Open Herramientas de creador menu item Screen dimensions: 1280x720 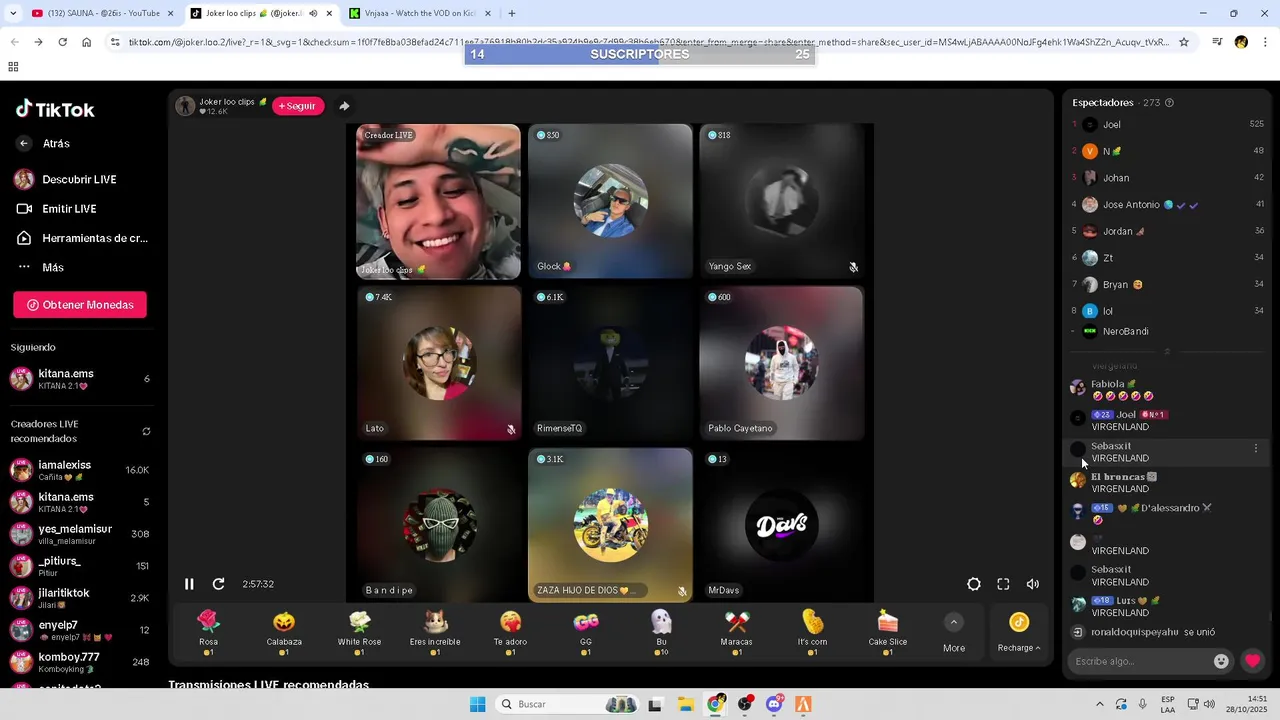81,238
